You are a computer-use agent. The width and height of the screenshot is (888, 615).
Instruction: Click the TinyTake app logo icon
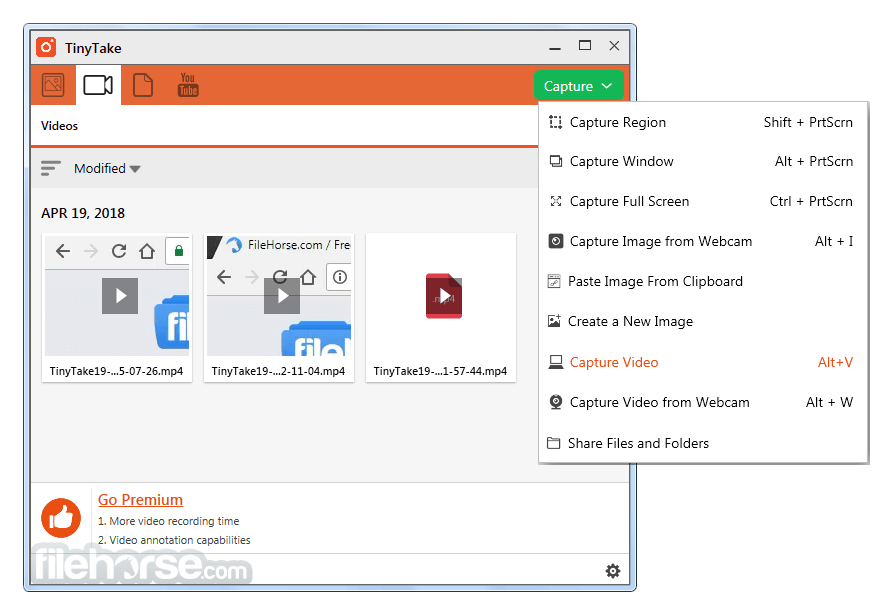tap(46, 48)
